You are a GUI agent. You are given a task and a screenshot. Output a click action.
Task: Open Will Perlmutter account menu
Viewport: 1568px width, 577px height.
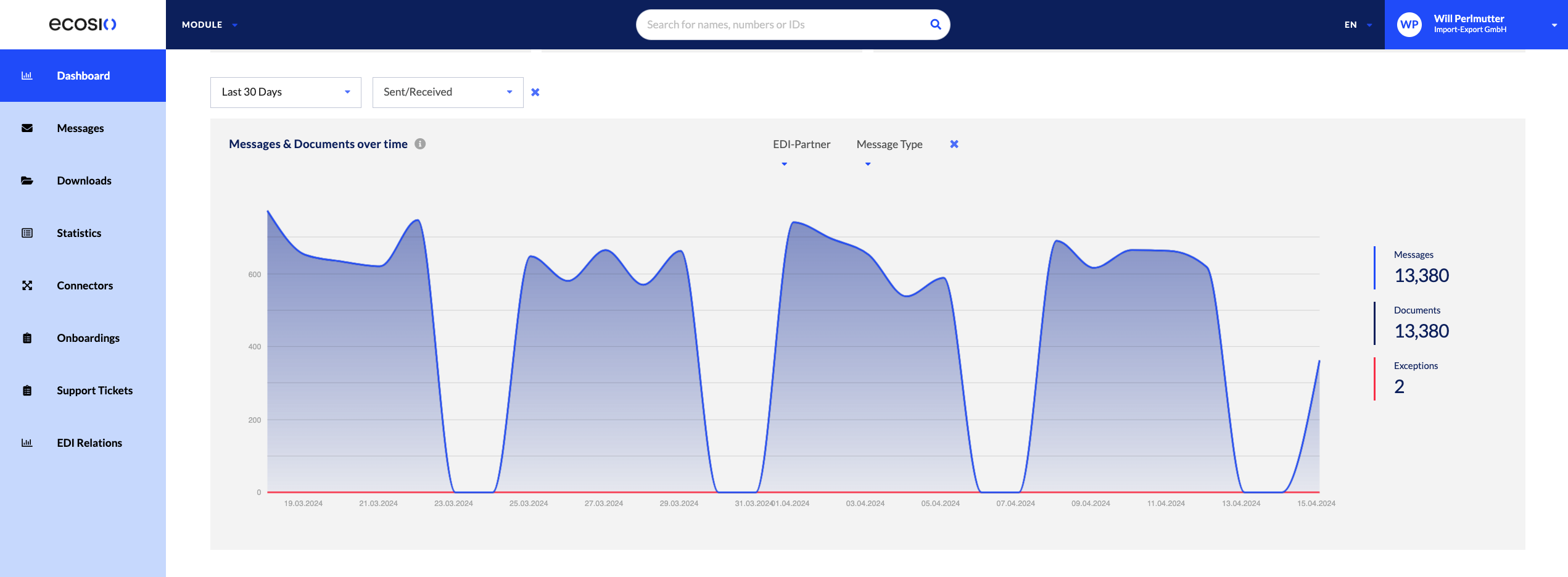click(1476, 25)
